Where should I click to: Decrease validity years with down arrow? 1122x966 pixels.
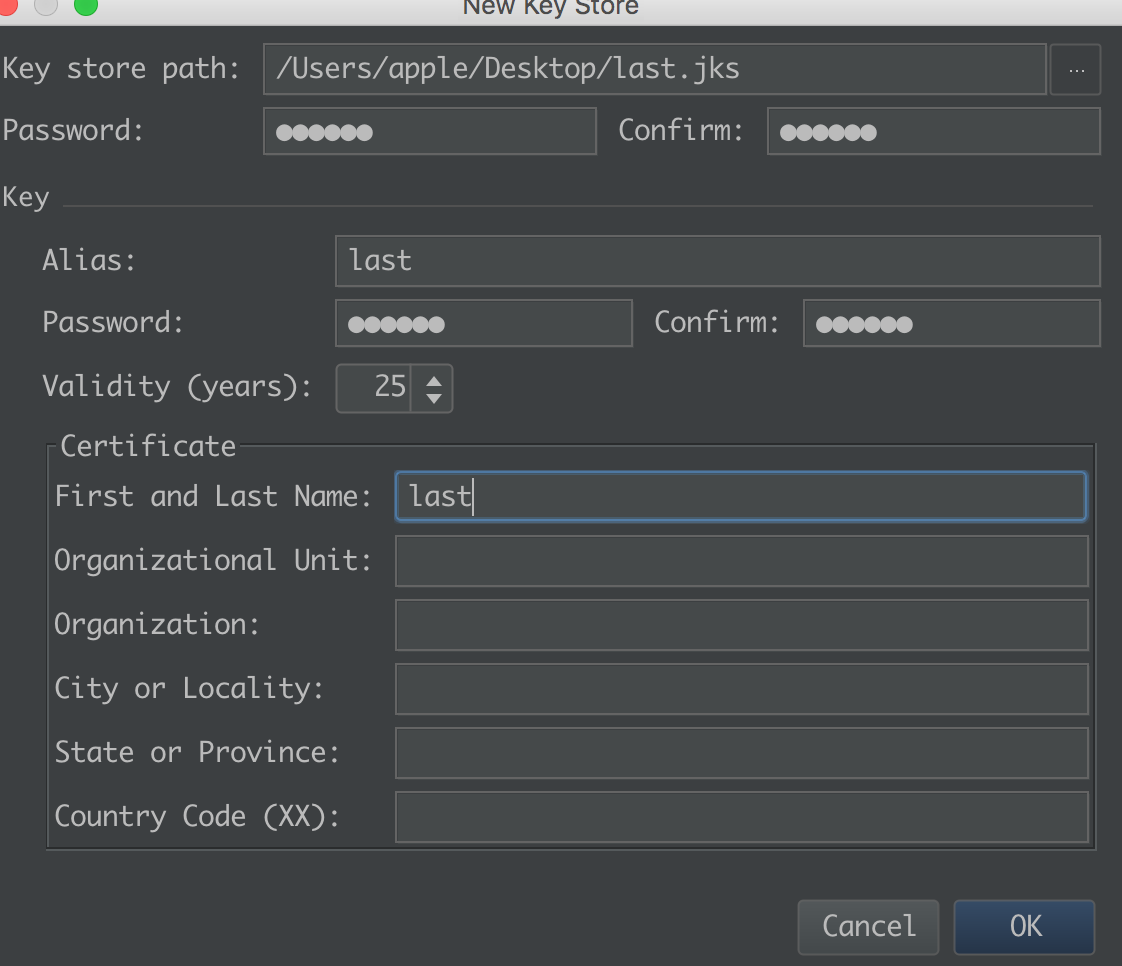(x=434, y=398)
